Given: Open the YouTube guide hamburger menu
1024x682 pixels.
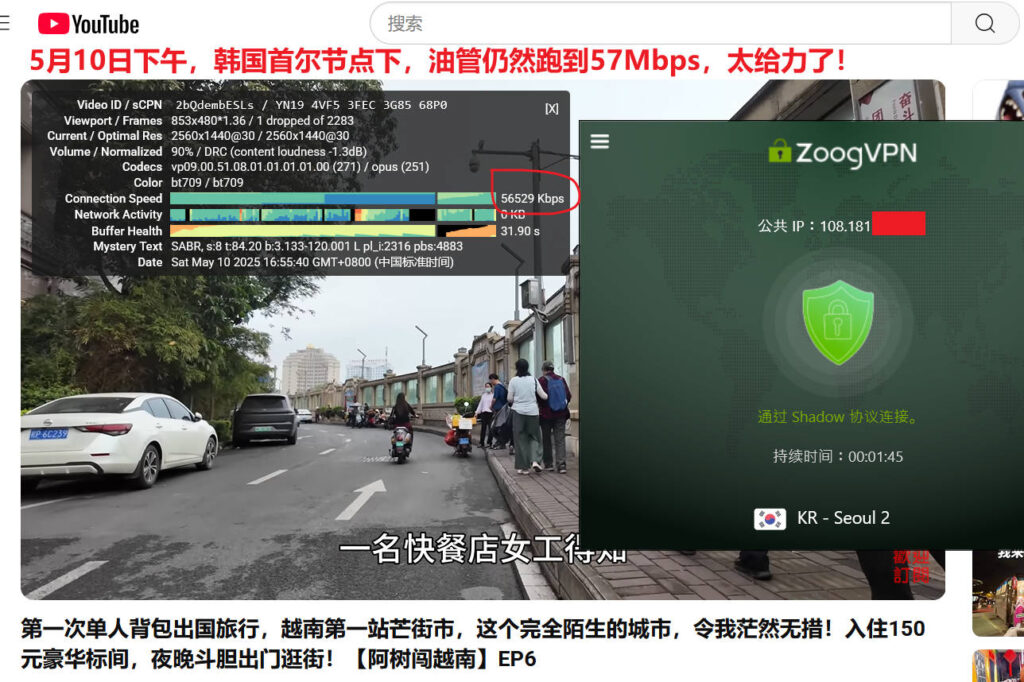Looking at the screenshot, I should 5,23.
